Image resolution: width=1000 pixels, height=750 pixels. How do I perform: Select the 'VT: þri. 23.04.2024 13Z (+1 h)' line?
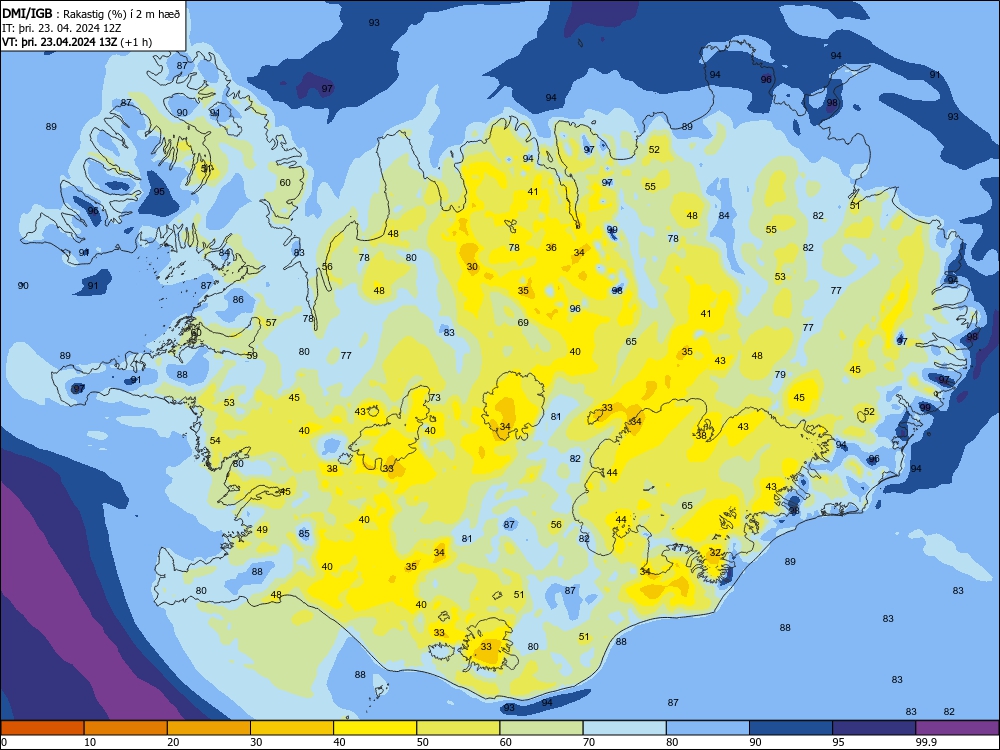click(x=77, y=42)
